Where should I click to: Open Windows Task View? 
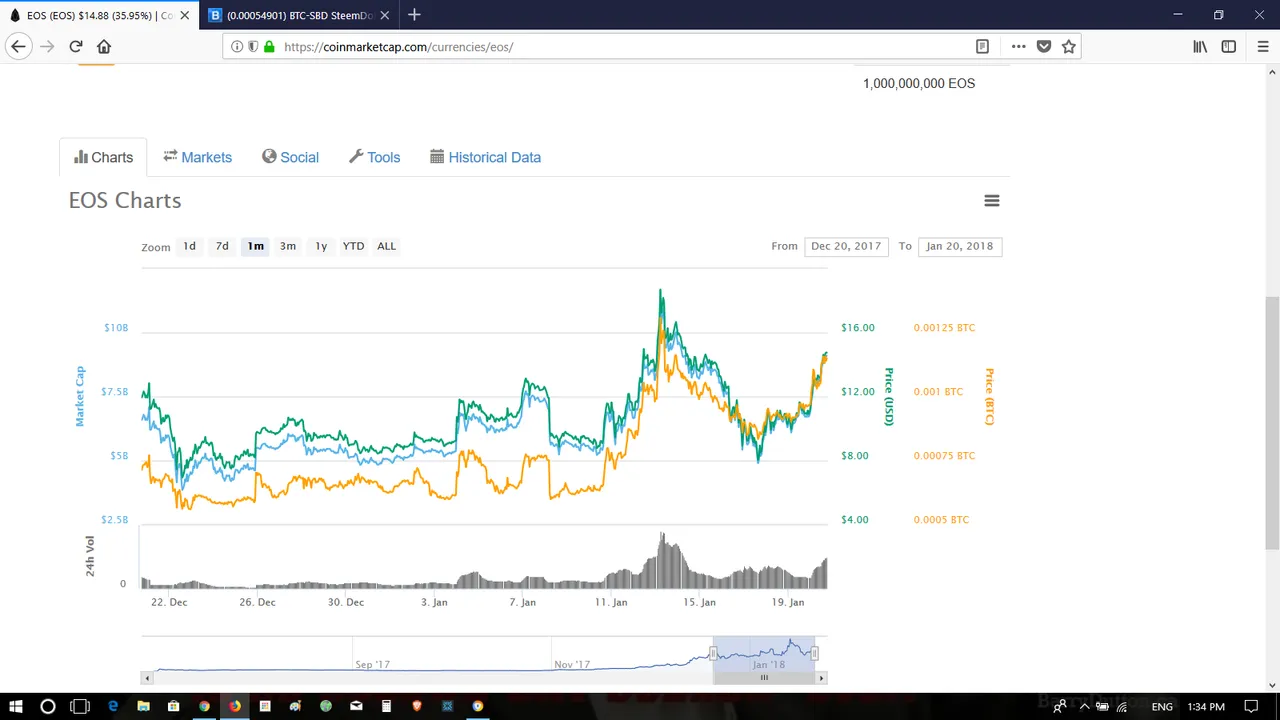click(x=79, y=706)
